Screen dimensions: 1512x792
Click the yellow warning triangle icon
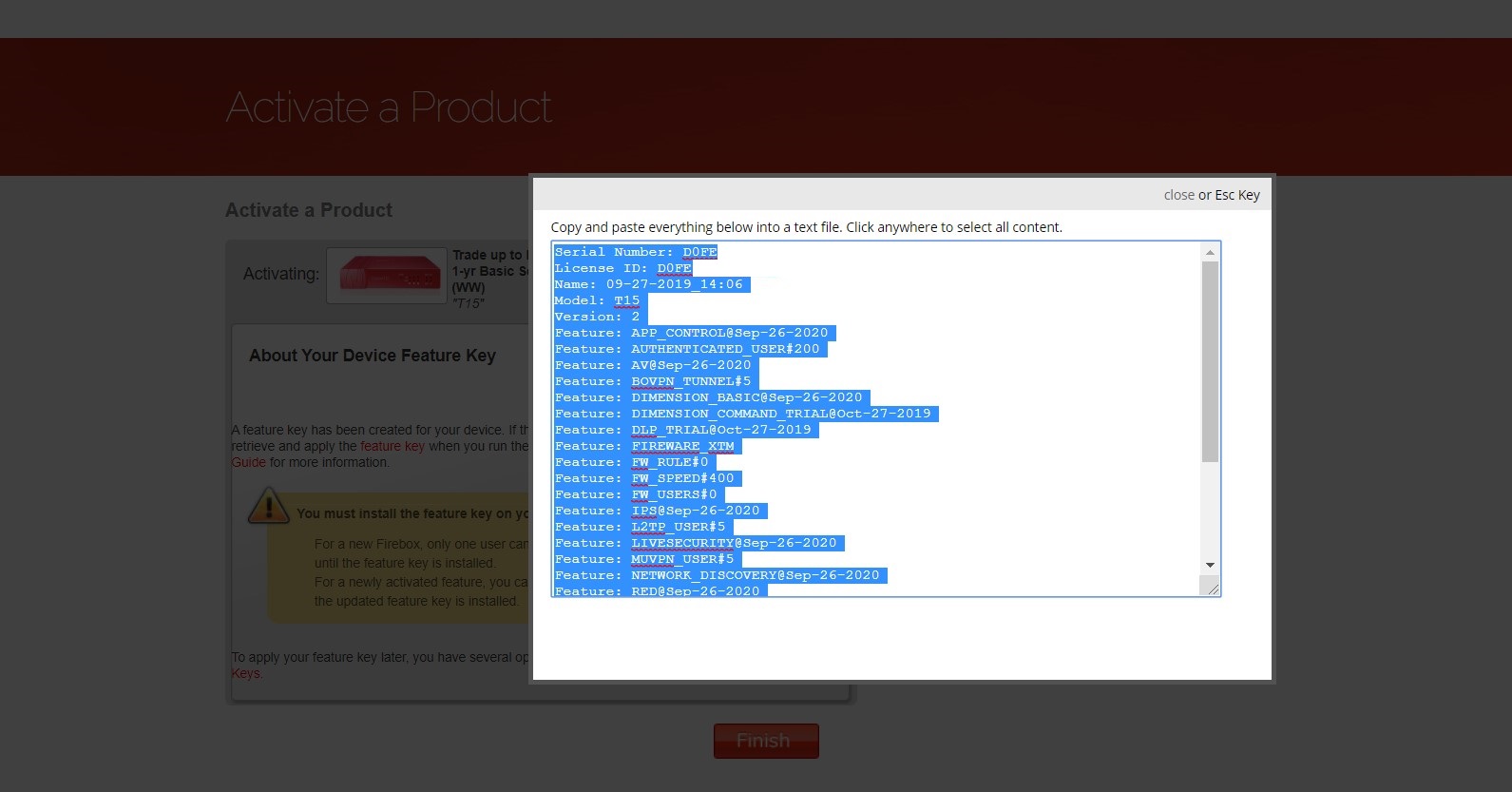(x=269, y=505)
